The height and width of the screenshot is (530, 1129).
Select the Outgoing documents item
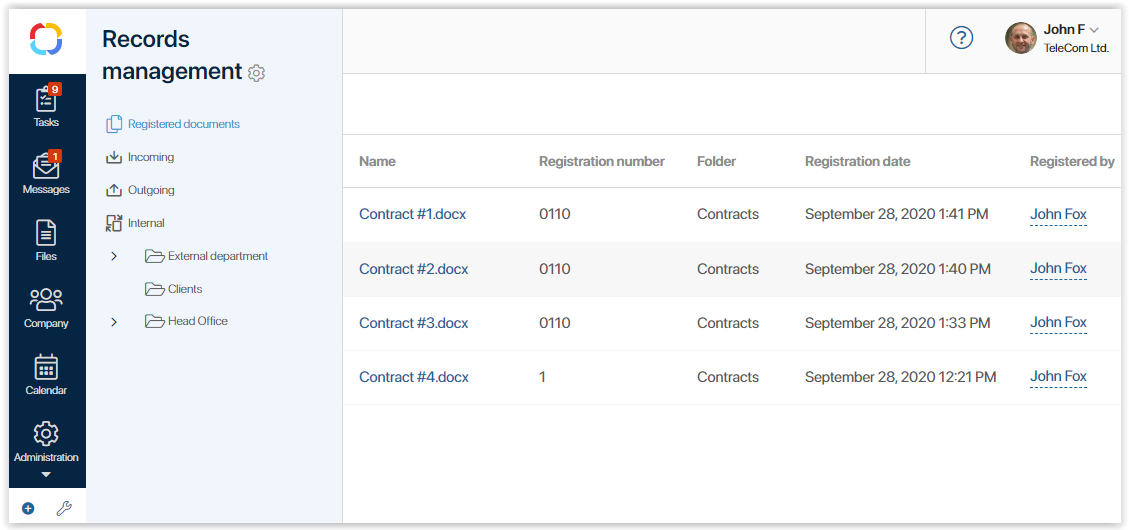[150, 190]
